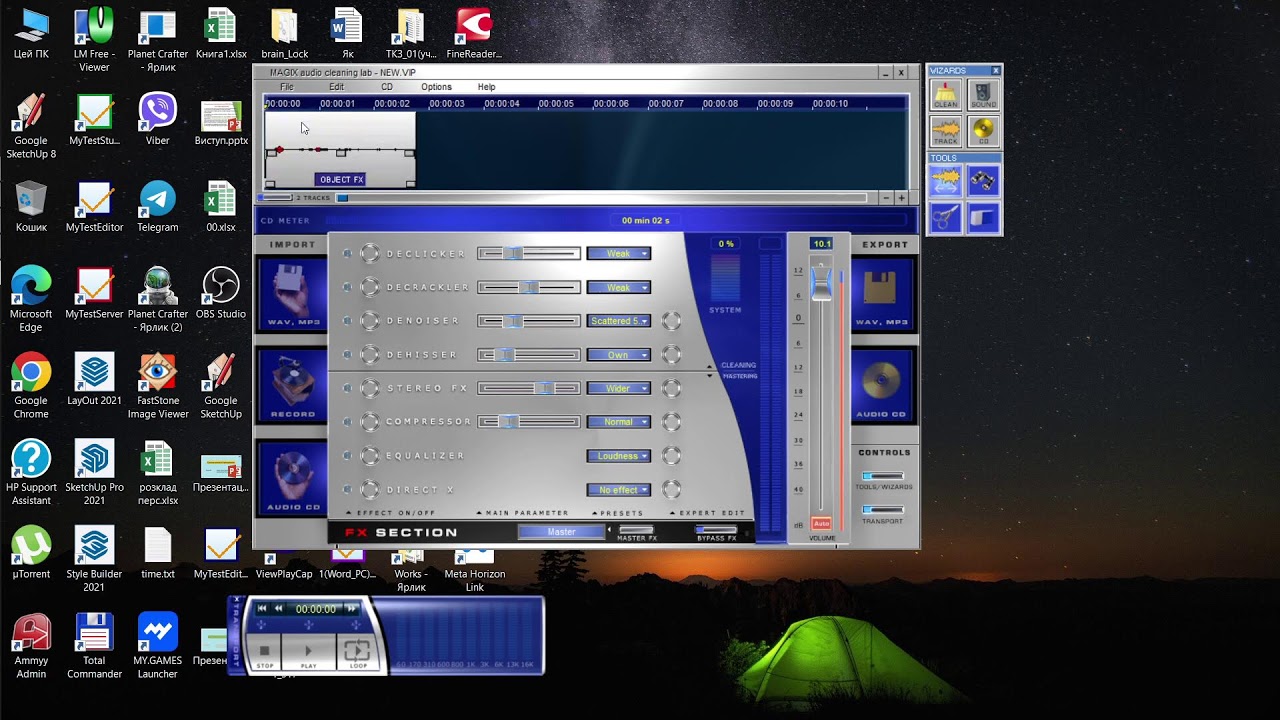Open the Dehisser Own preset dropdown
1280x720 pixels.
(x=619, y=355)
